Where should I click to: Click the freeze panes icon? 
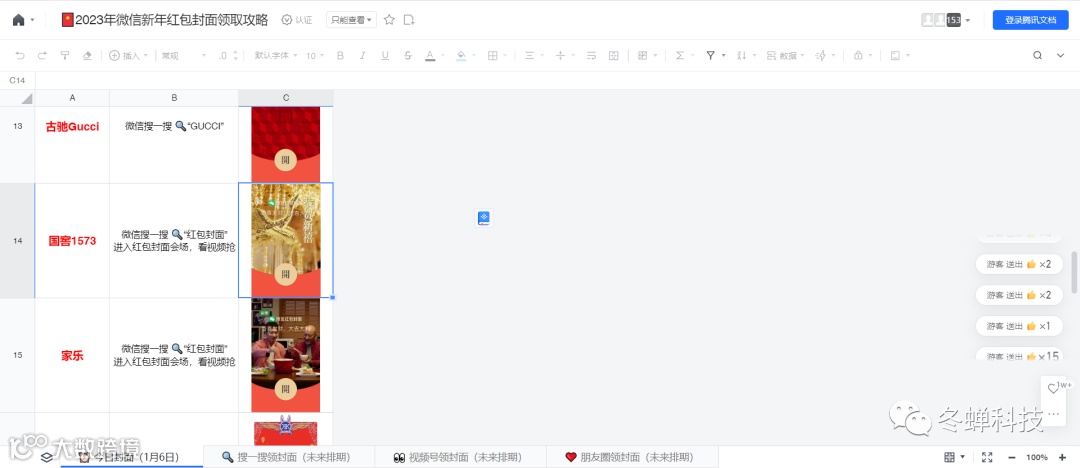point(895,56)
